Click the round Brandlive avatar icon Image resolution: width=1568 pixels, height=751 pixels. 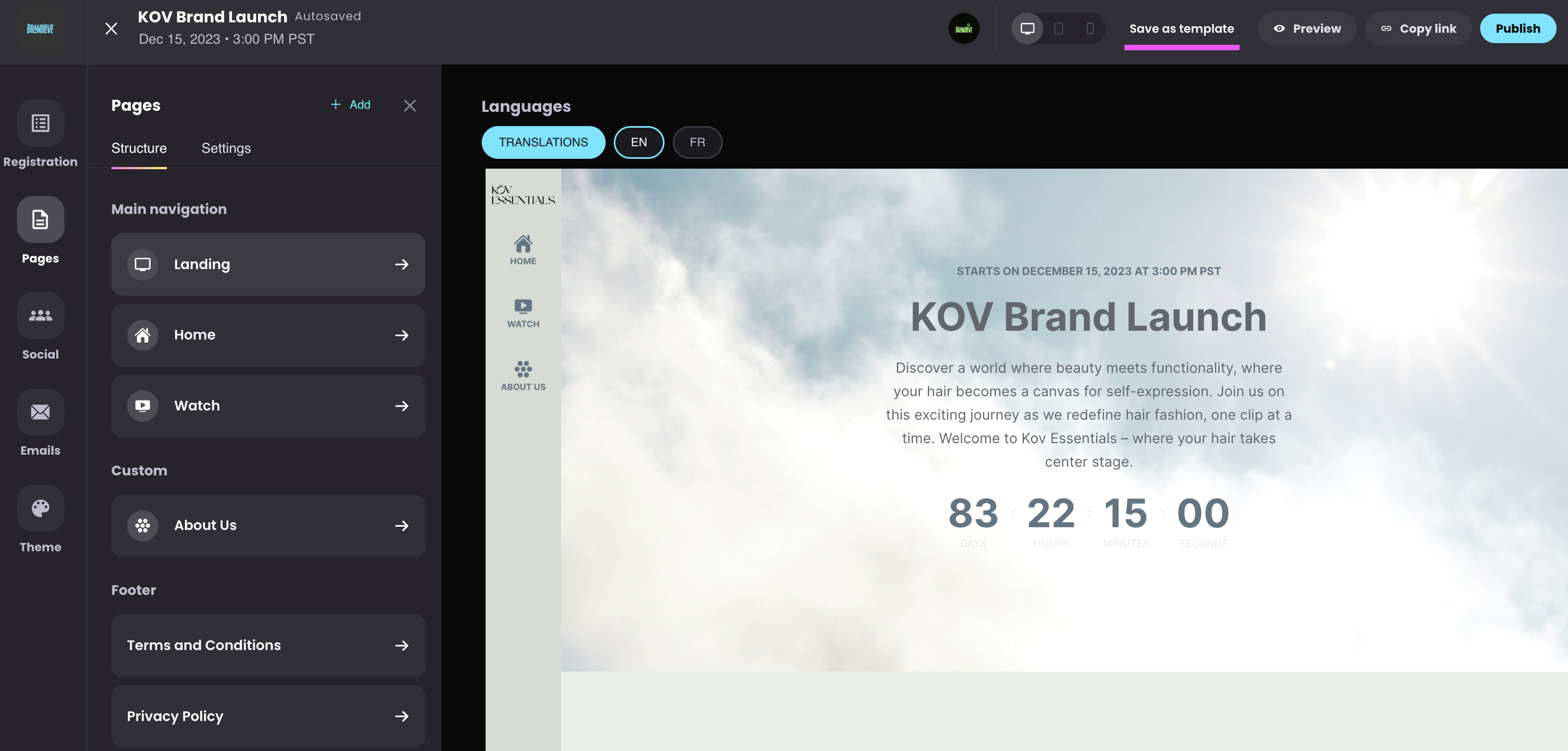click(x=963, y=28)
